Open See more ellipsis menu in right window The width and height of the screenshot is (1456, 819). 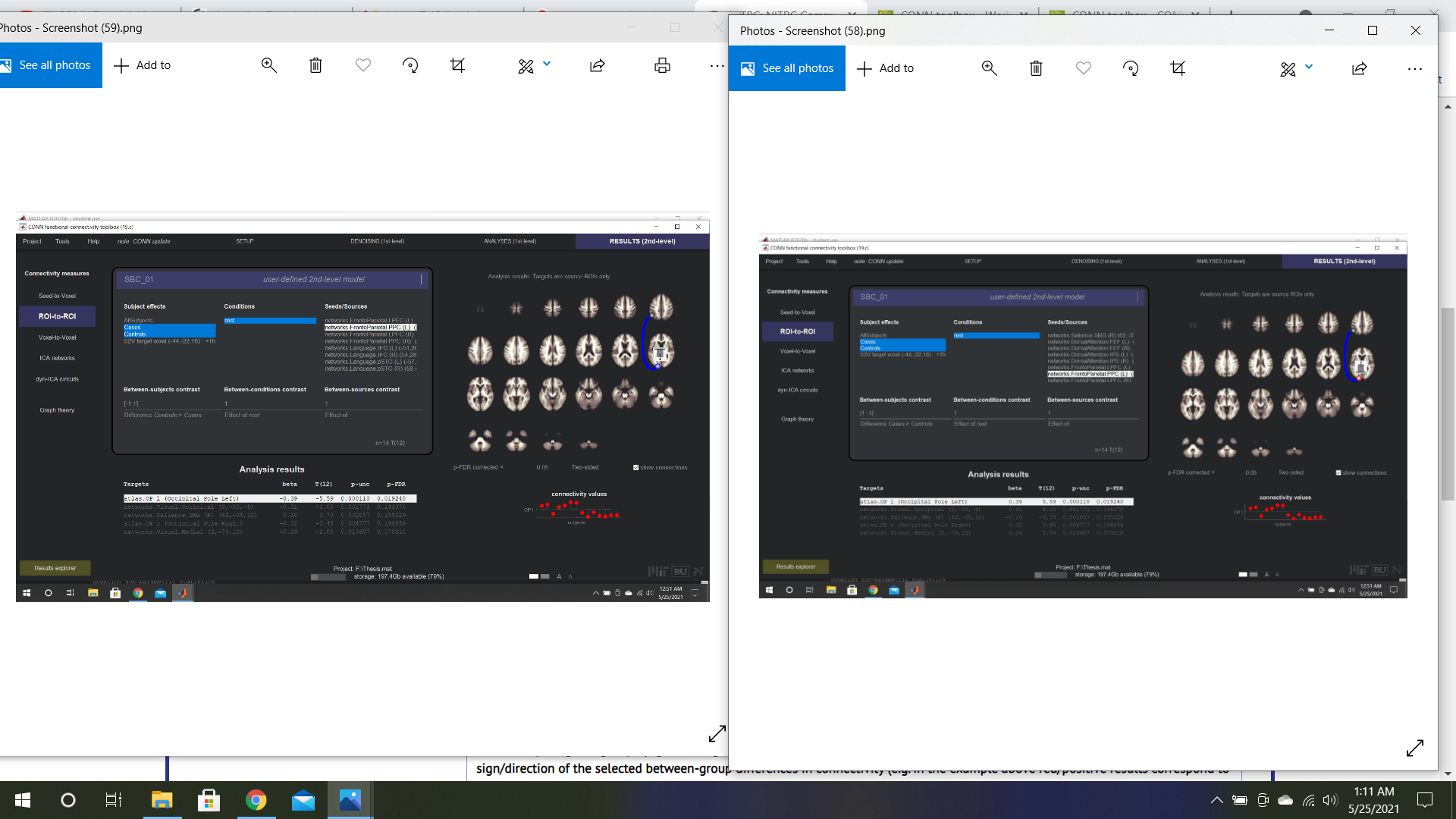click(x=1415, y=68)
